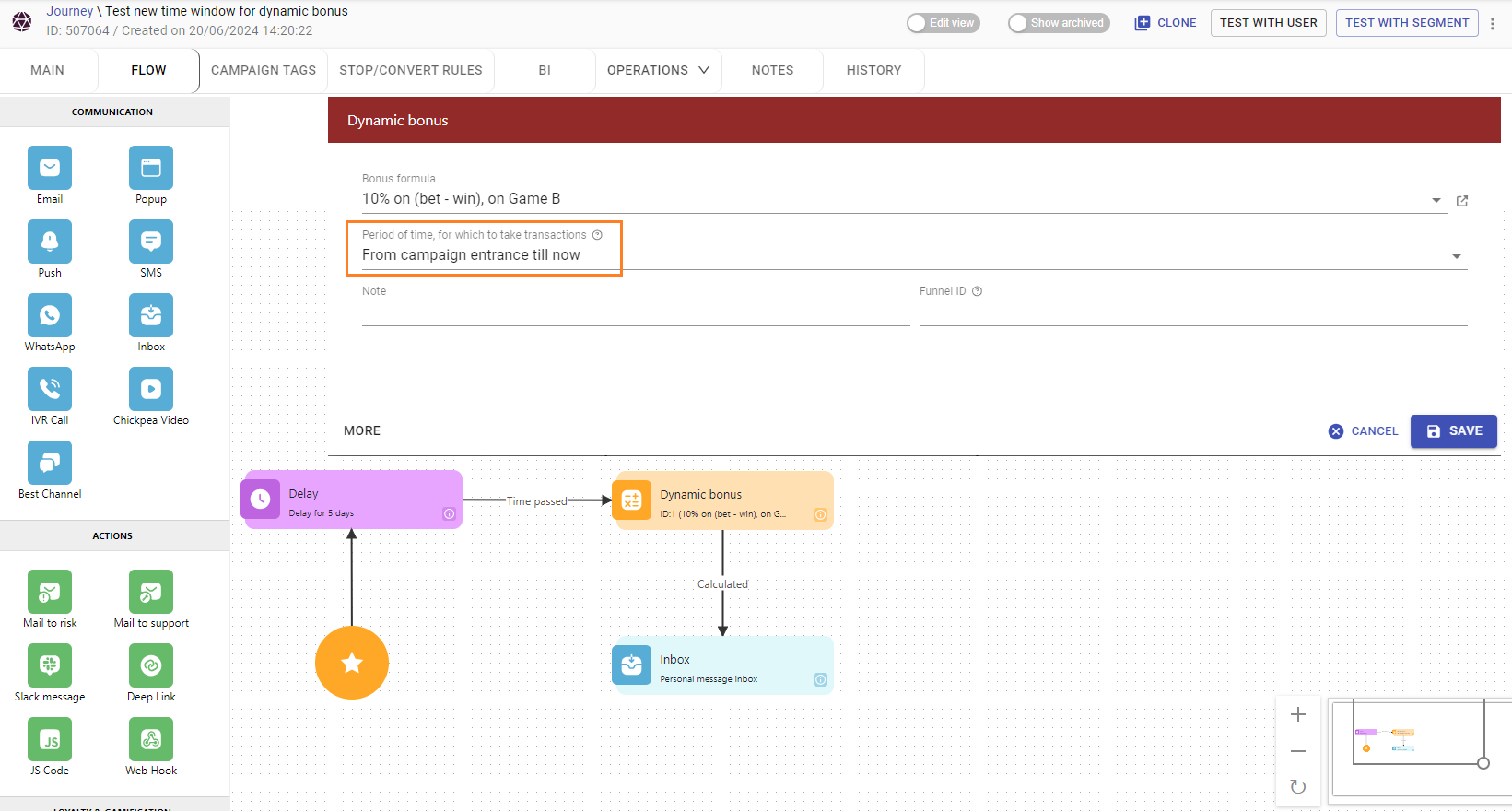The height and width of the screenshot is (812, 1512).
Task: Click the minimap resize handle
Action: click(x=1483, y=763)
